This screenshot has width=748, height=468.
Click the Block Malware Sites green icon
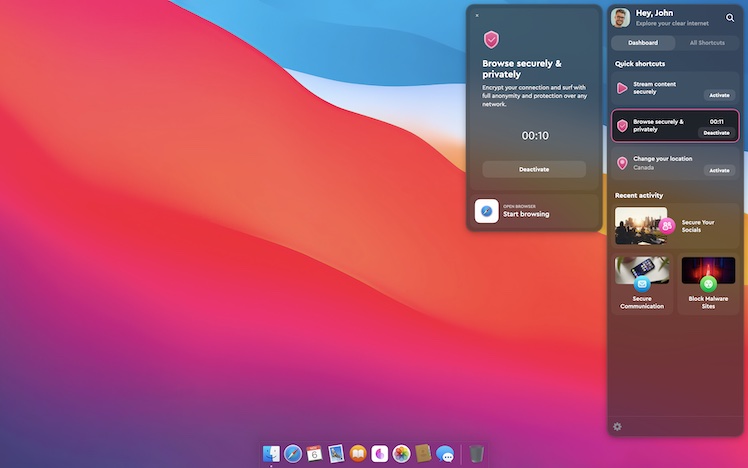point(708,284)
